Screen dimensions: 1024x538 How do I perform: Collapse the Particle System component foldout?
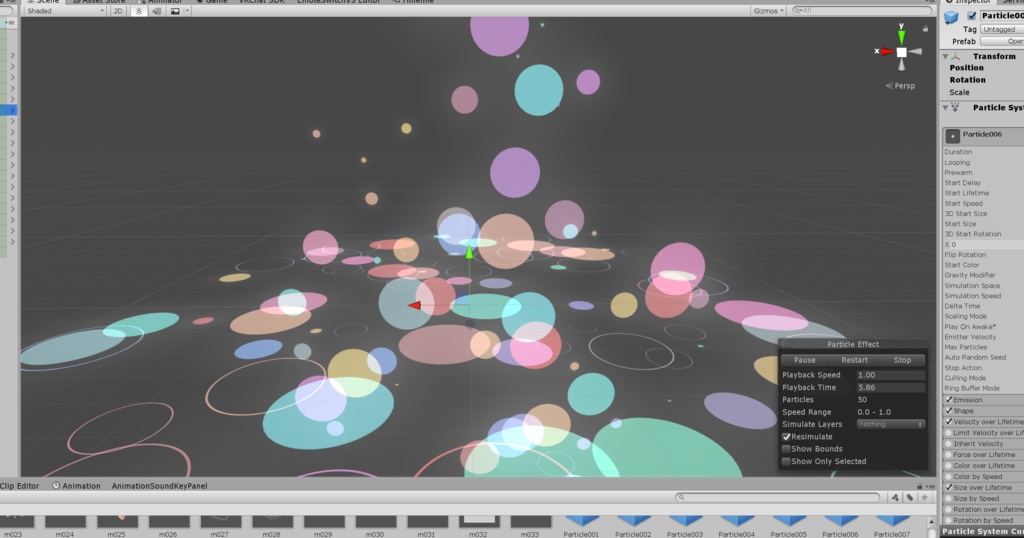pyautogui.click(x=945, y=108)
